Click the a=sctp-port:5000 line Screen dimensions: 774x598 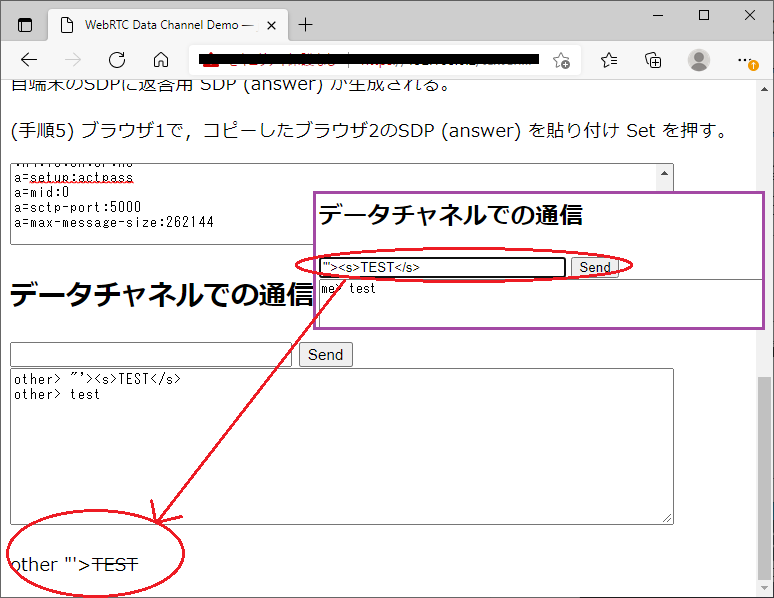pos(77,207)
